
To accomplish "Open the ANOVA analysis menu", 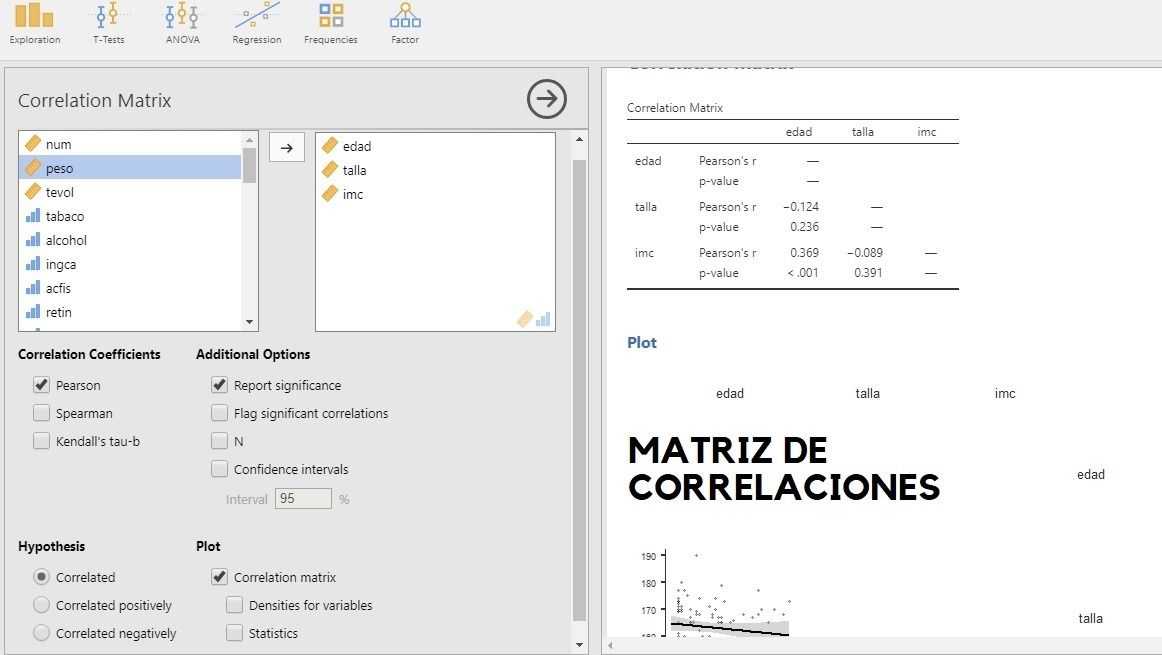I will (182, 24).
